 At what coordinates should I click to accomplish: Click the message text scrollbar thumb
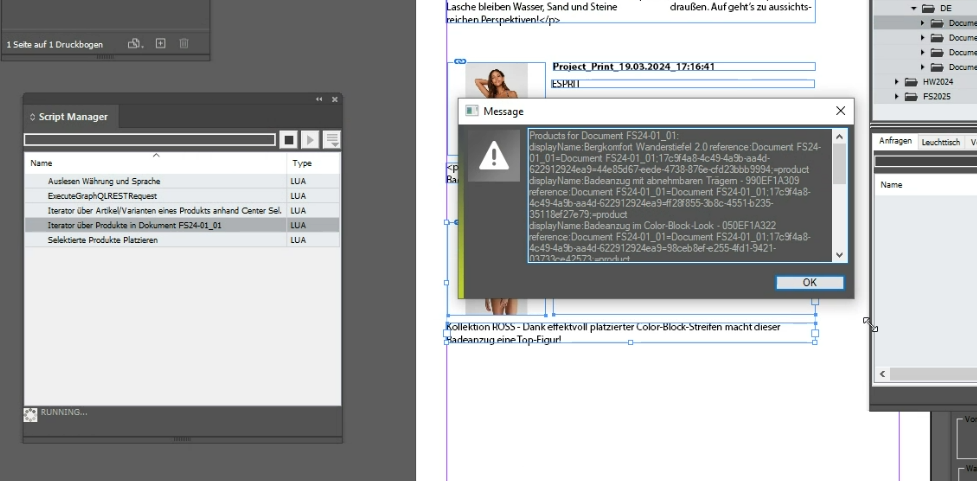click(839, 164)
